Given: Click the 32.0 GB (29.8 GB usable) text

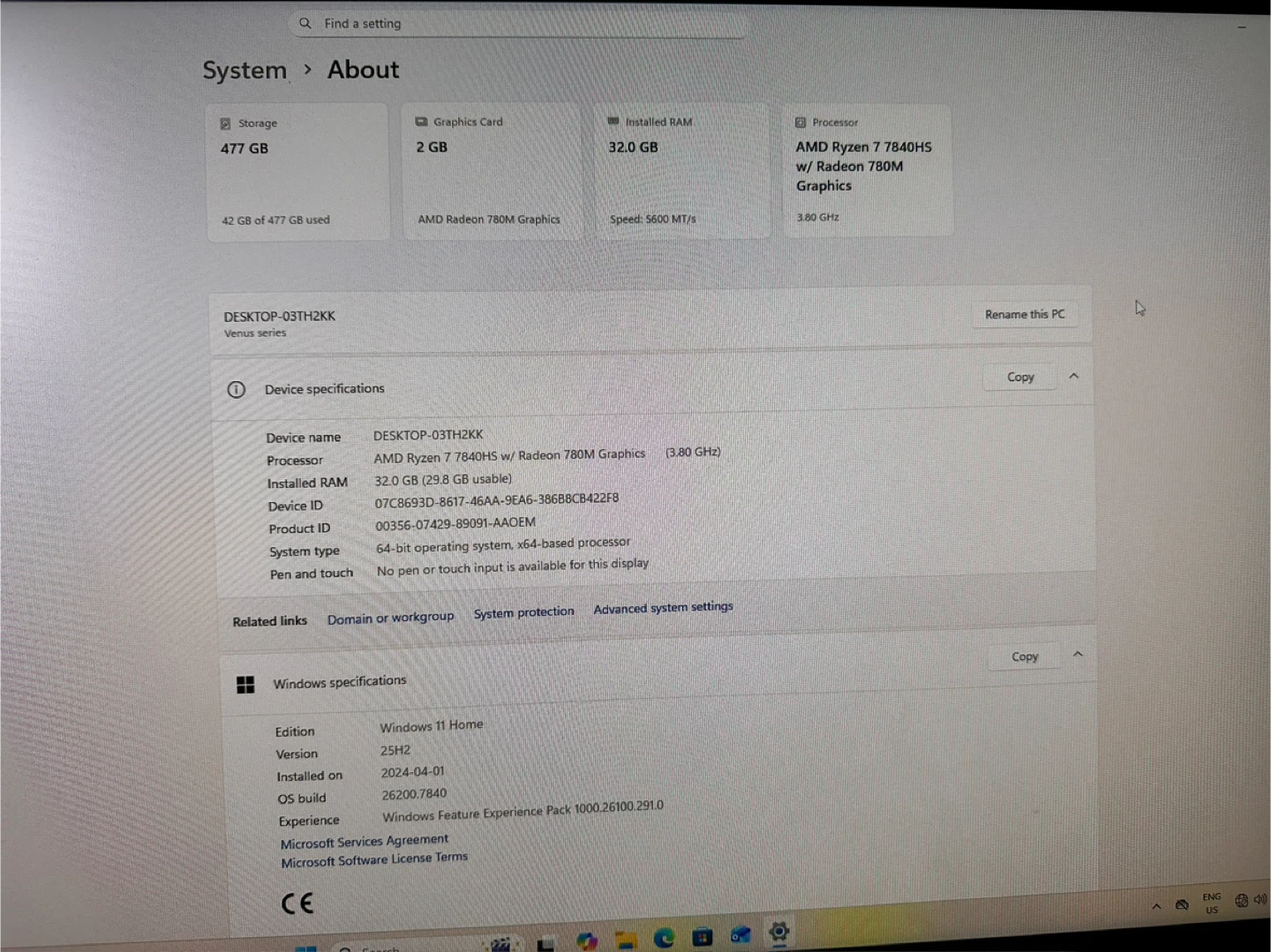Looking at the screenshot, I should tap(443, 480).
